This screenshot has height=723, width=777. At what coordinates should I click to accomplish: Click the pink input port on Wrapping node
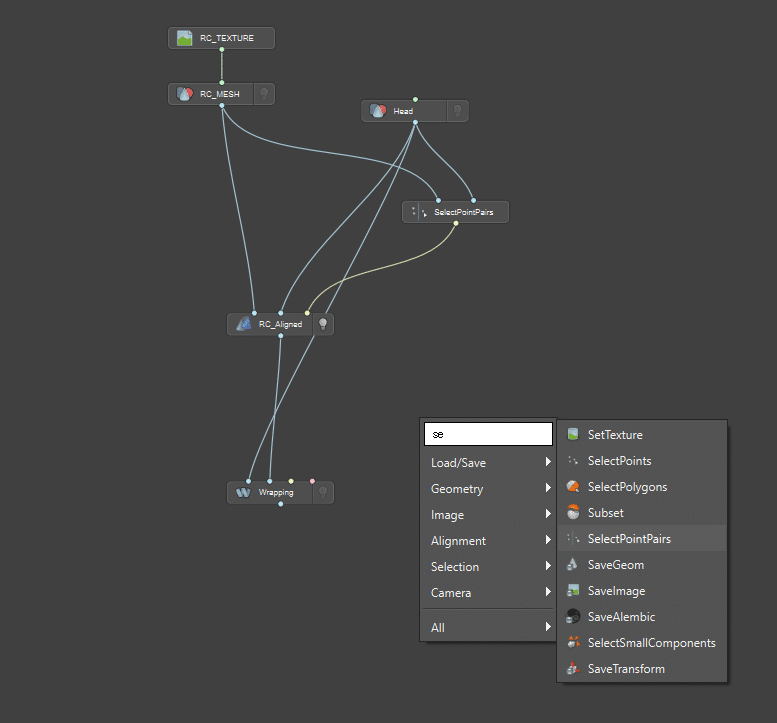(x=312, y=481)
